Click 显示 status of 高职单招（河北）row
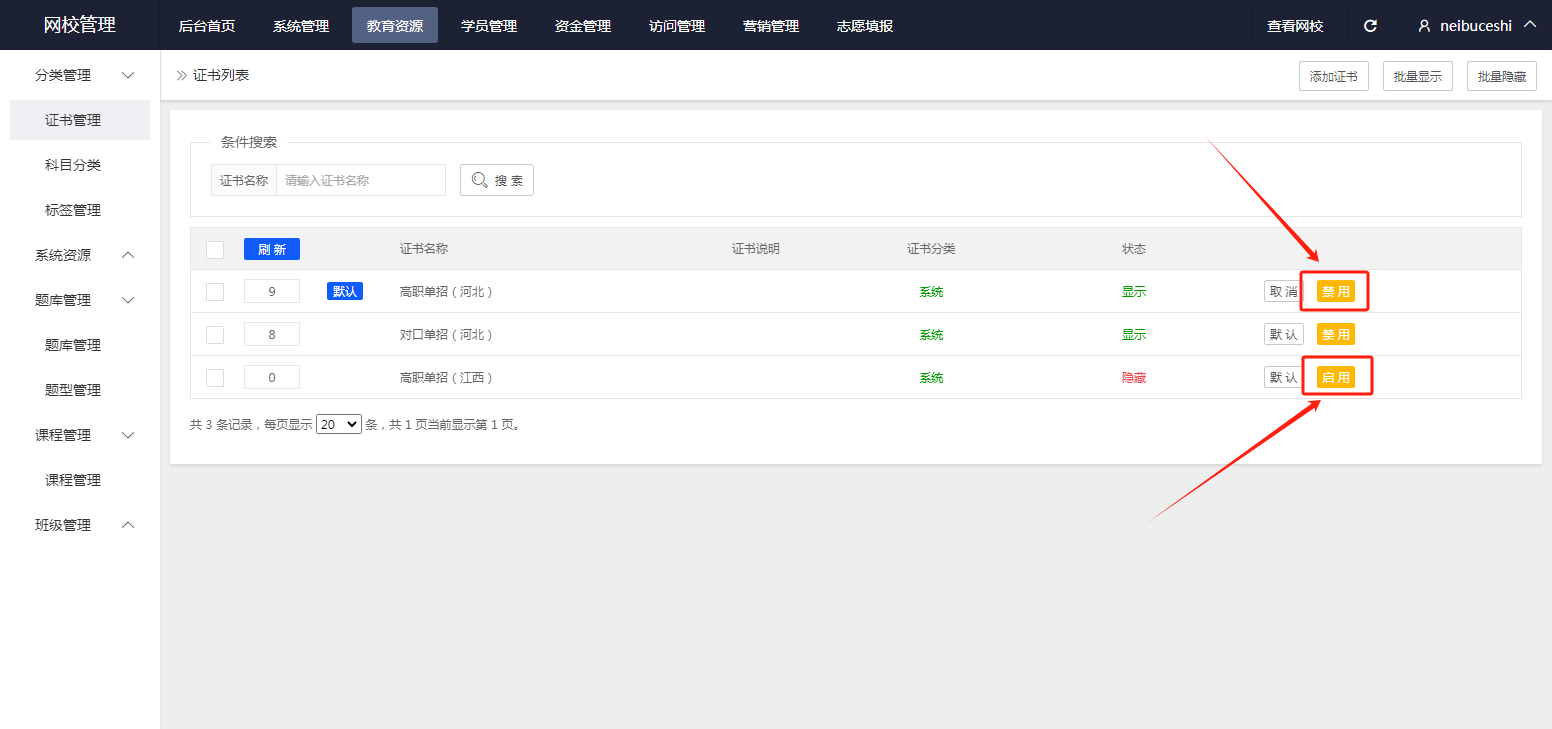The width and height of the screenshot is (1552, 729). pyautogui.click(x=1134, y=292)
